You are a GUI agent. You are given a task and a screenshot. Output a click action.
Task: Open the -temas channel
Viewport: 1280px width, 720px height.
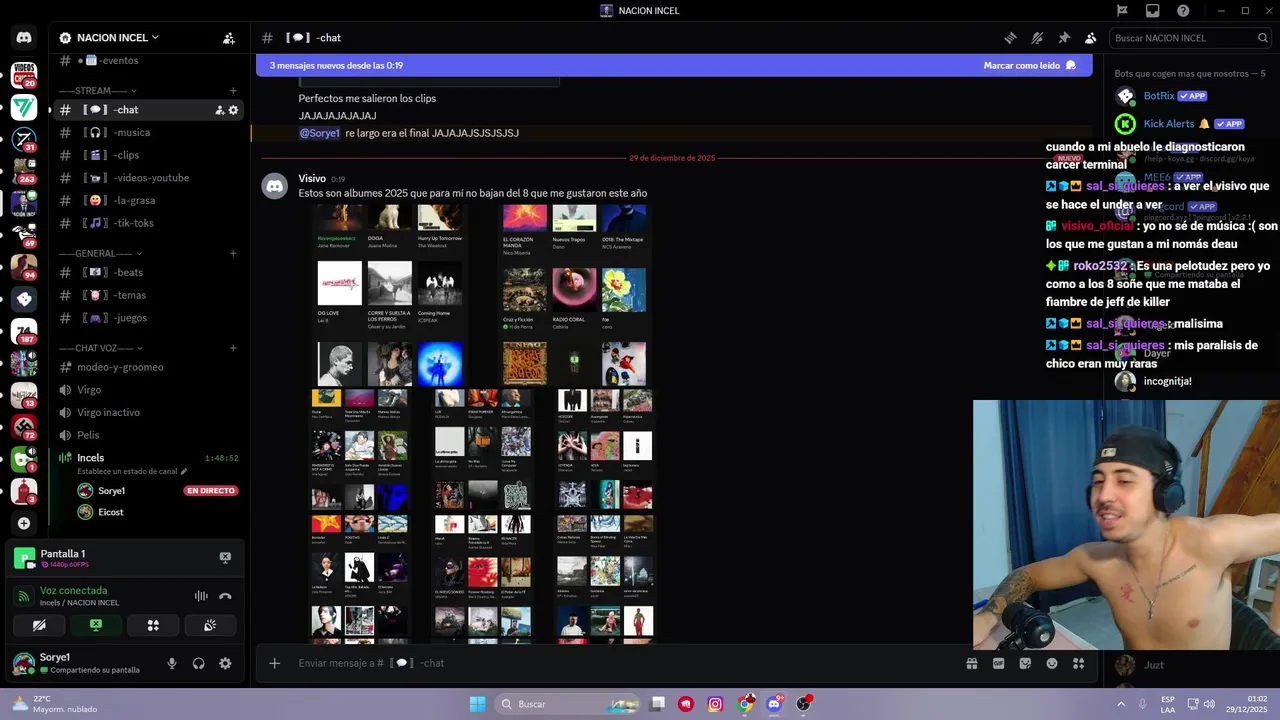[146, 295]
